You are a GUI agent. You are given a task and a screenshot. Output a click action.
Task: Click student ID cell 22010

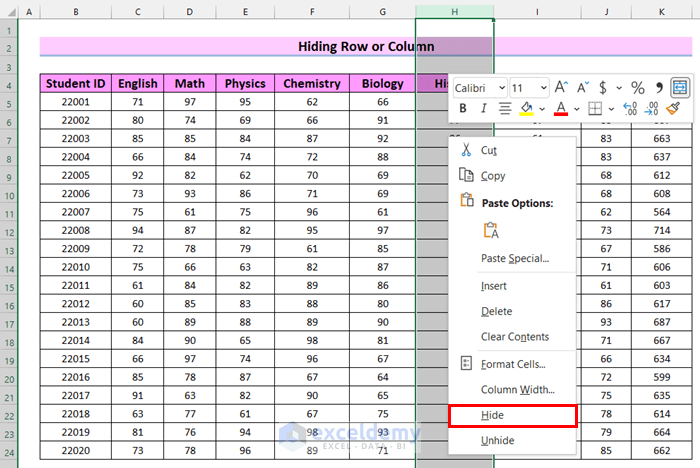coord(76,267)
